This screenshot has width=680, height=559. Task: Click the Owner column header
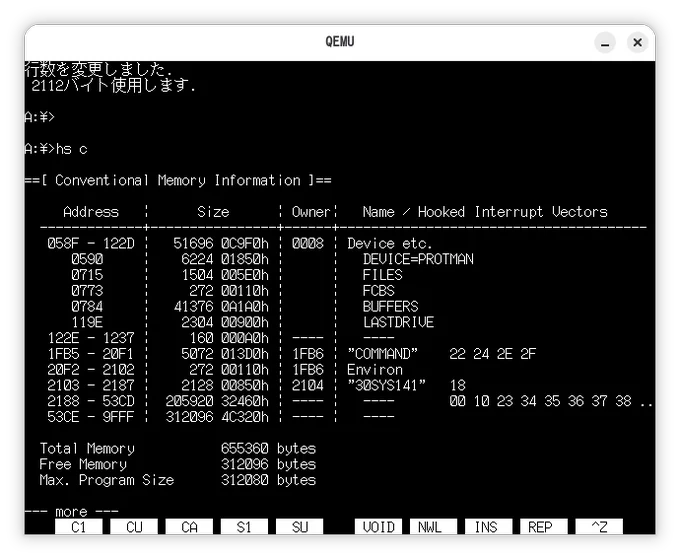pyautogui.click(x=311, y=212)
